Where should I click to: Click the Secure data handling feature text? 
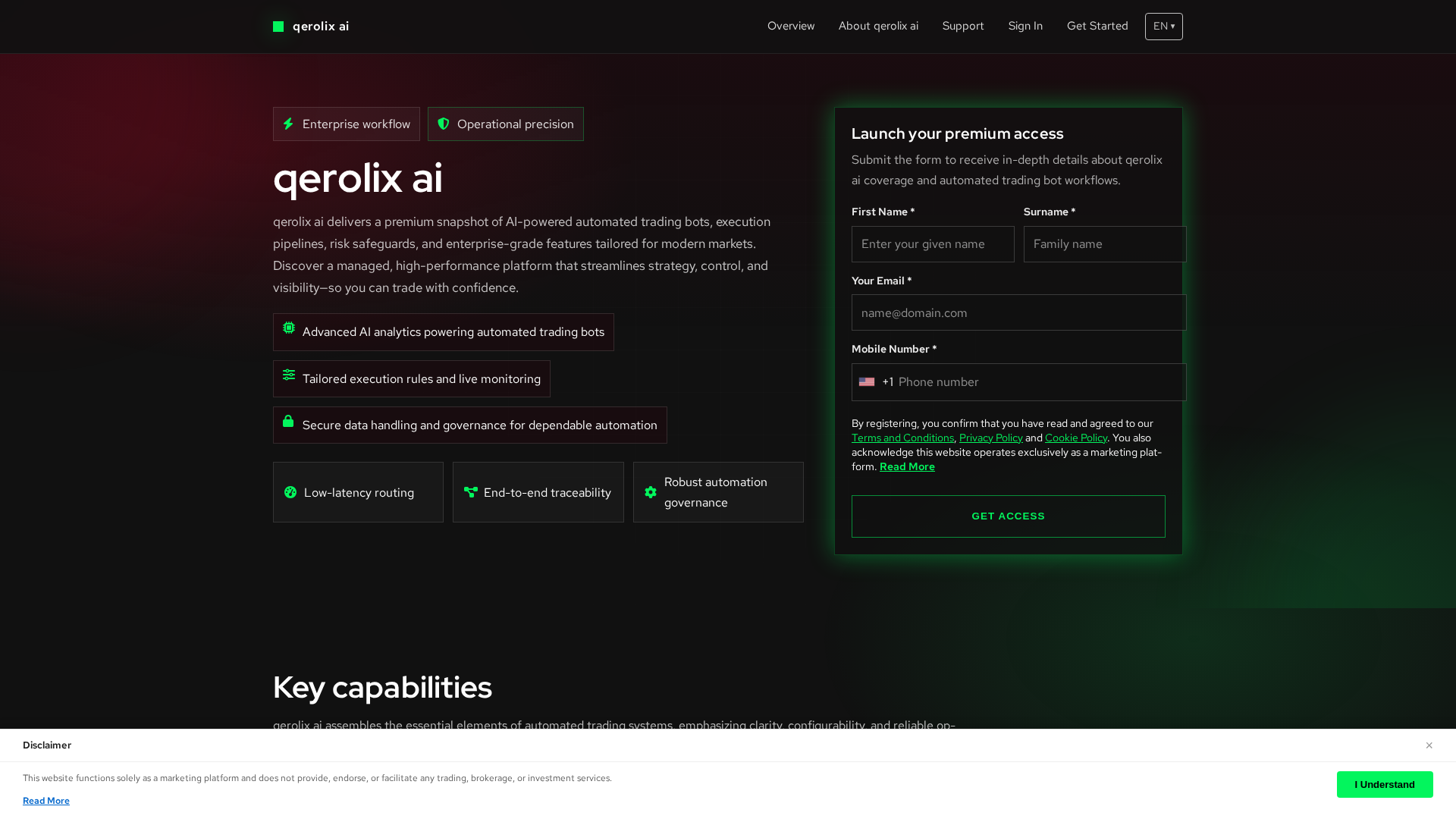(480, 425)
